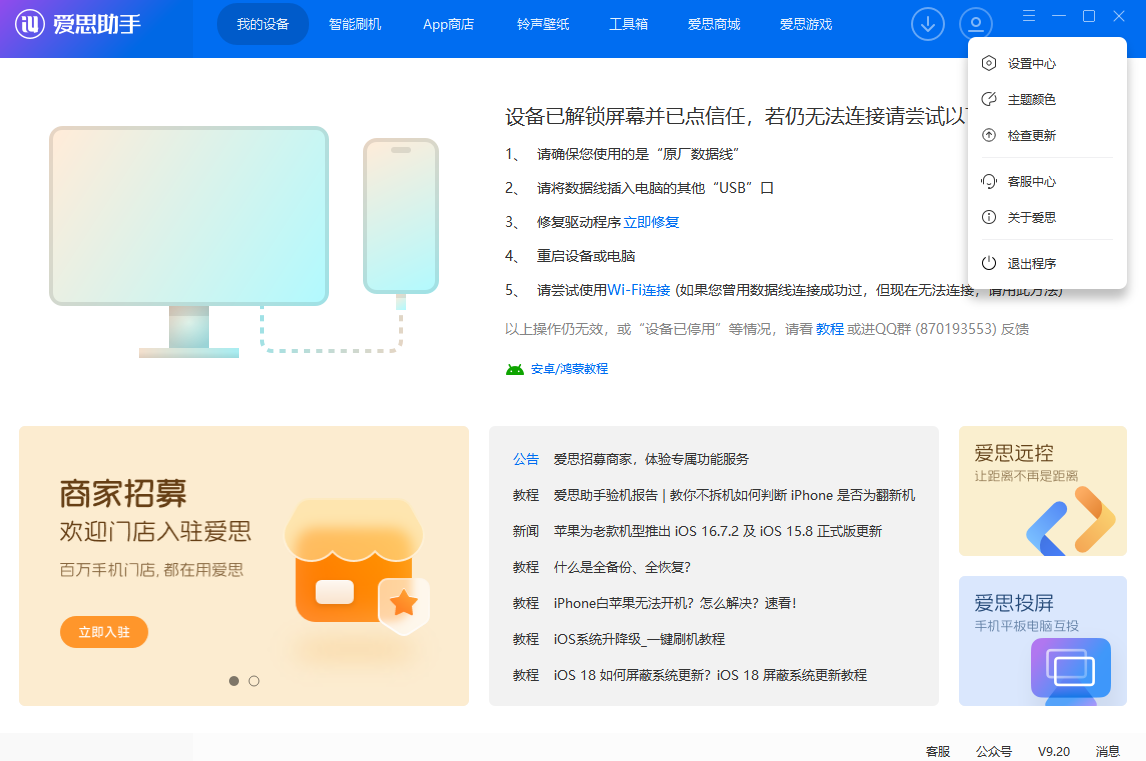Open tutorial iOS 18 如何屏蔽系统更新

click(710, 675)
